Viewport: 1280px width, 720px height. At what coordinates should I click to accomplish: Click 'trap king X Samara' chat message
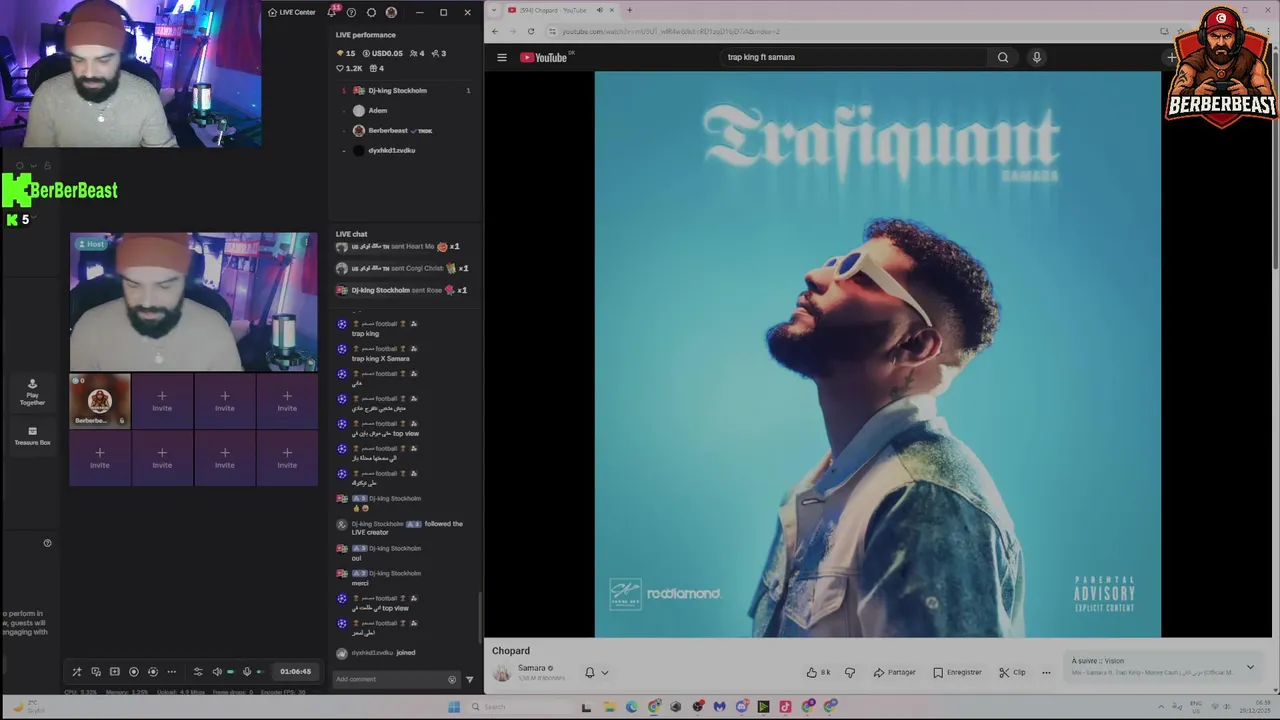pos(381,359)
